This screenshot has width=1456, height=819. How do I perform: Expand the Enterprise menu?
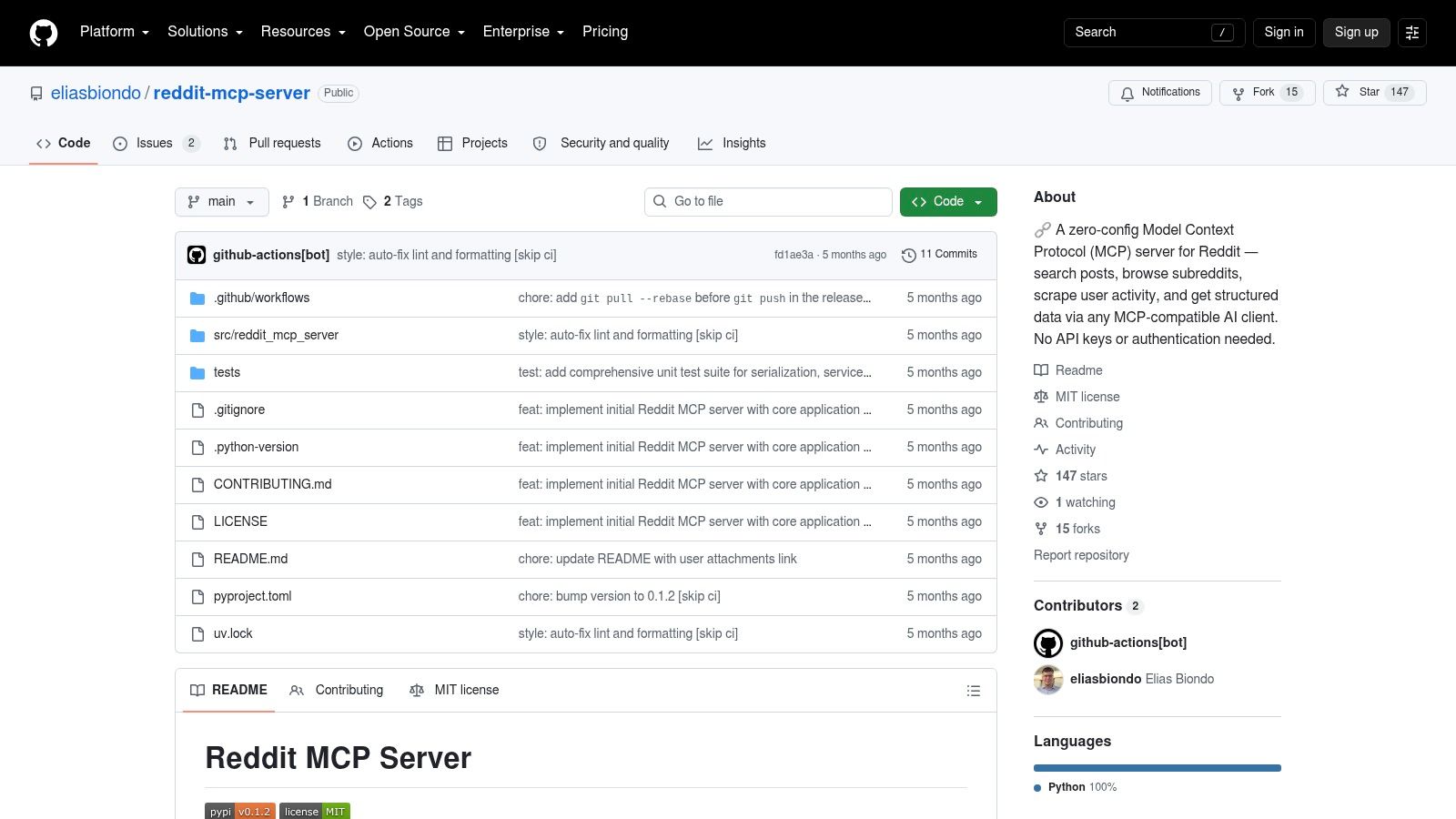523,32
